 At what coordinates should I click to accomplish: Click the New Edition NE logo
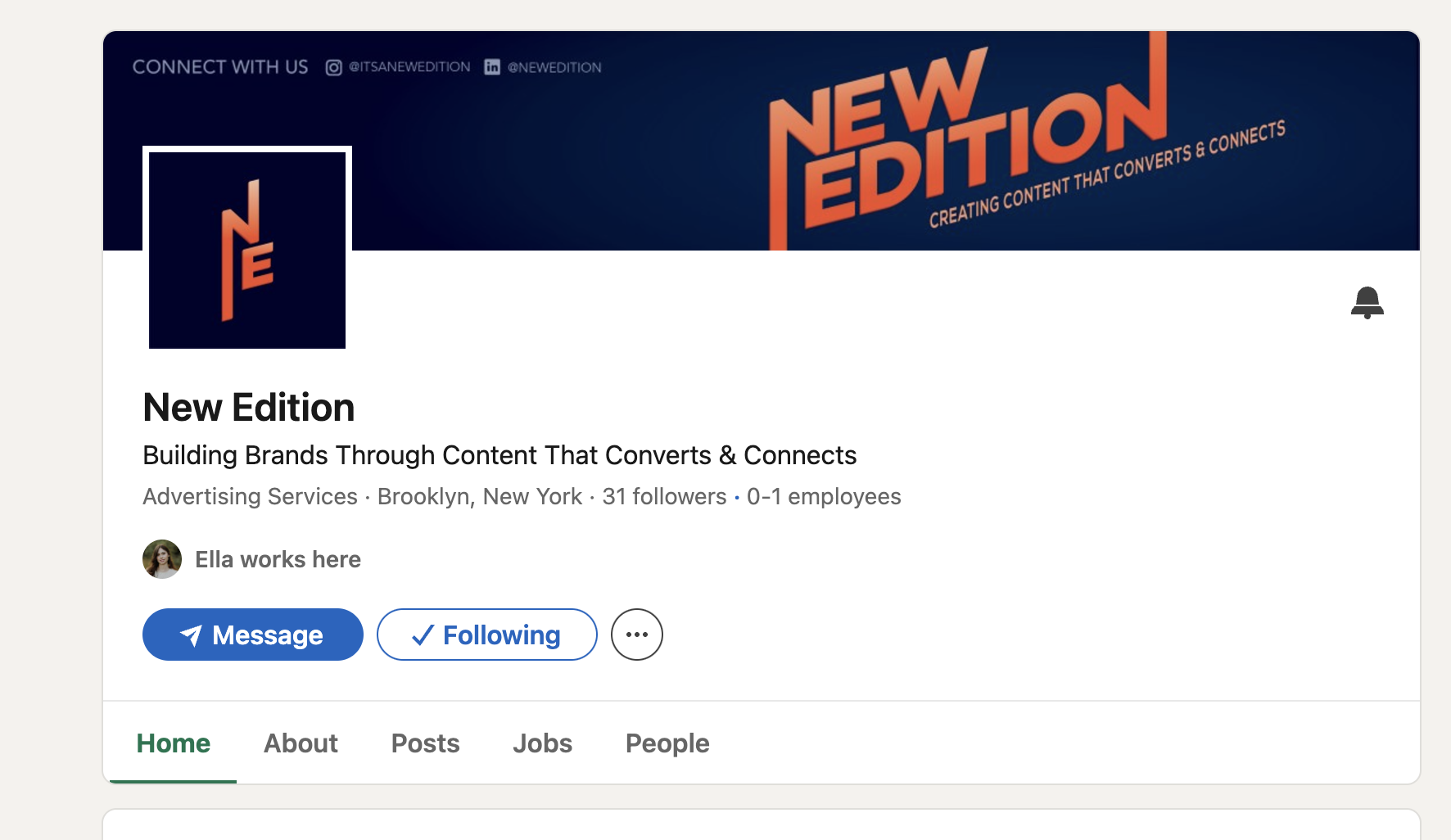[x=247, y=250]
